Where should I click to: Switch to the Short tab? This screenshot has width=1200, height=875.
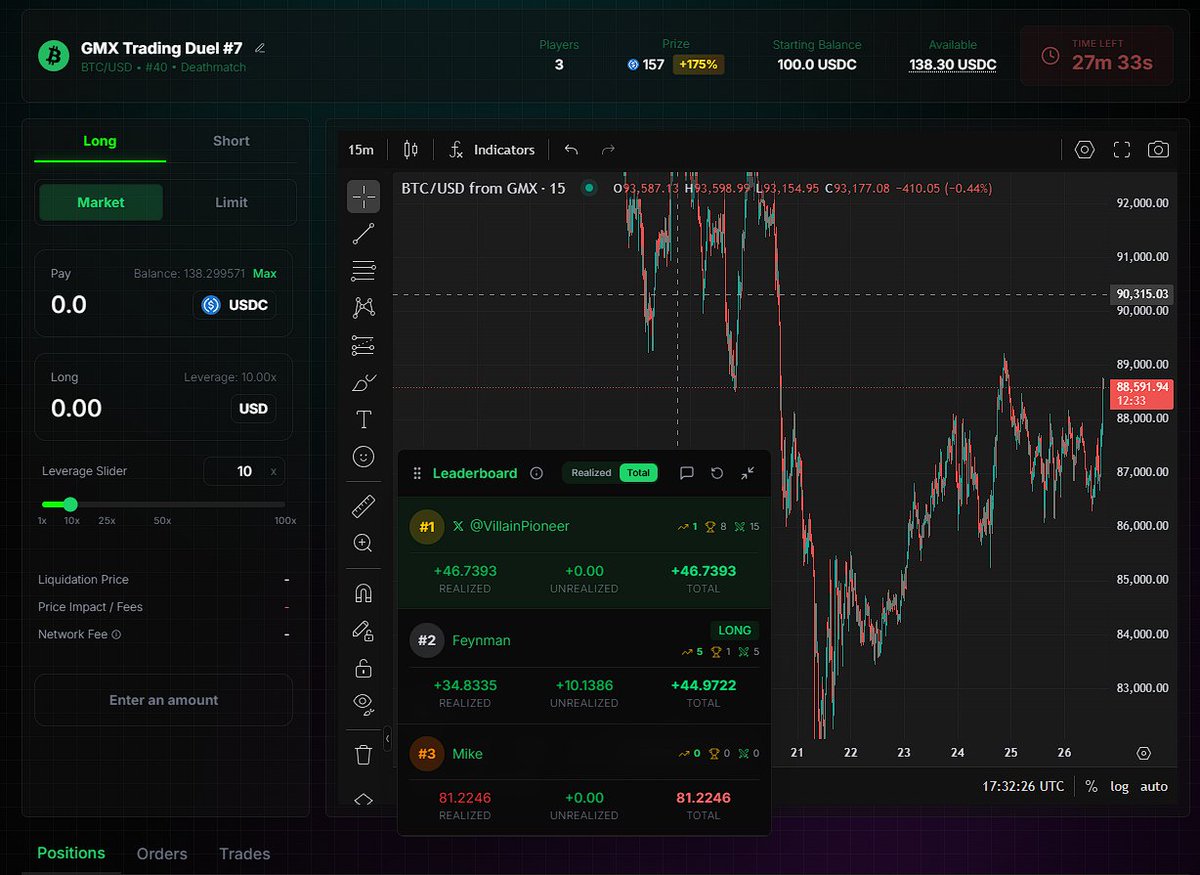[x=231, y=141]
